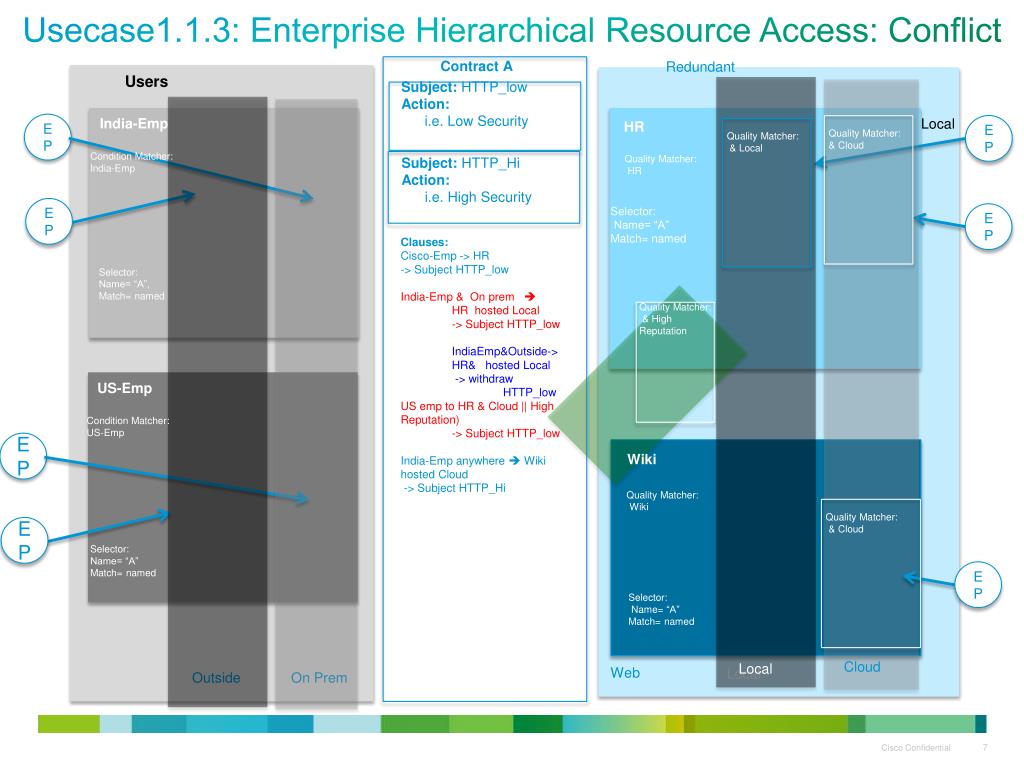Click the Selector text inside HR box
Viewport: 1024px width, 768px height.
[648, 225]
